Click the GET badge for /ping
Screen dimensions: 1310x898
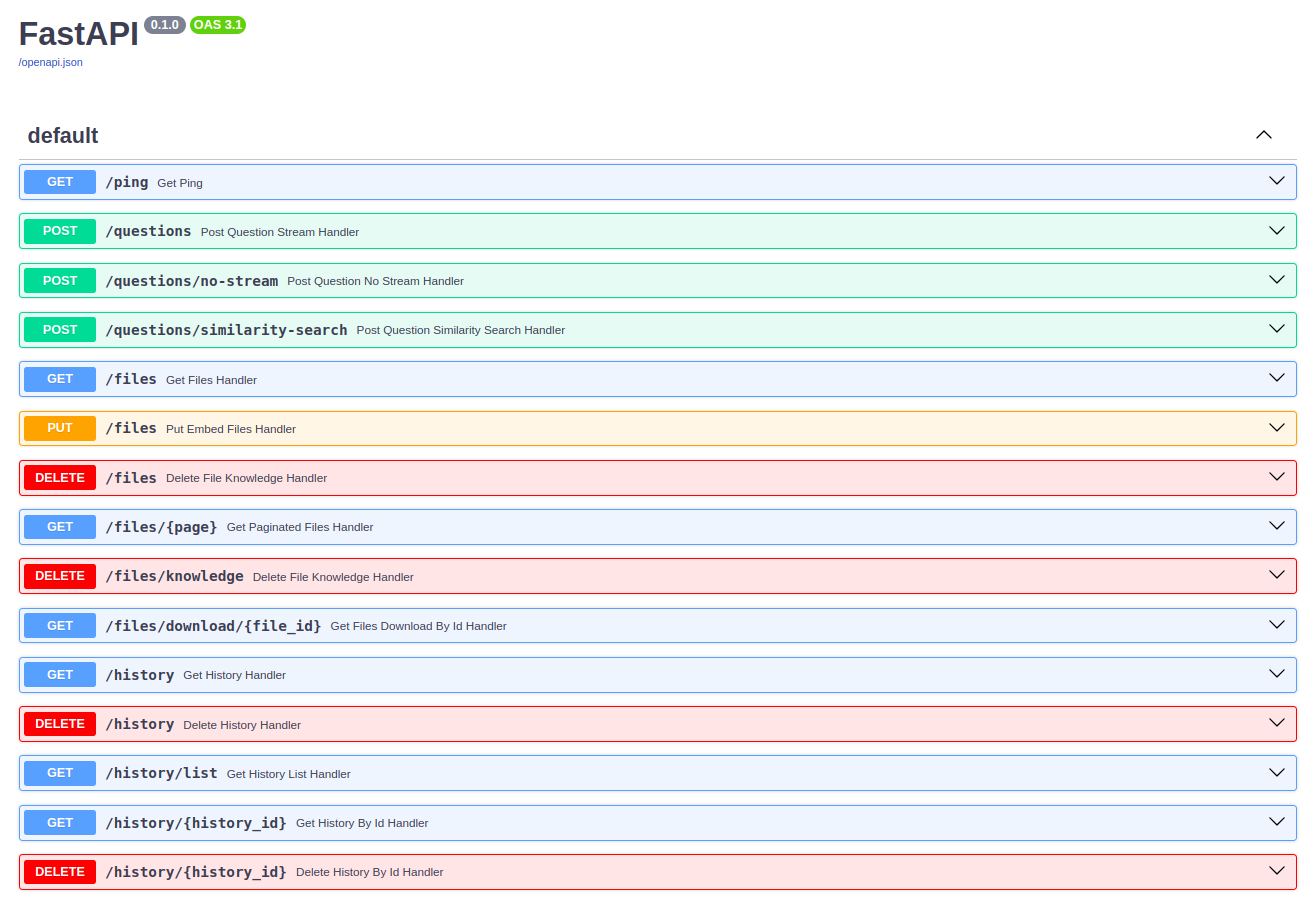(x=60, y=182)
